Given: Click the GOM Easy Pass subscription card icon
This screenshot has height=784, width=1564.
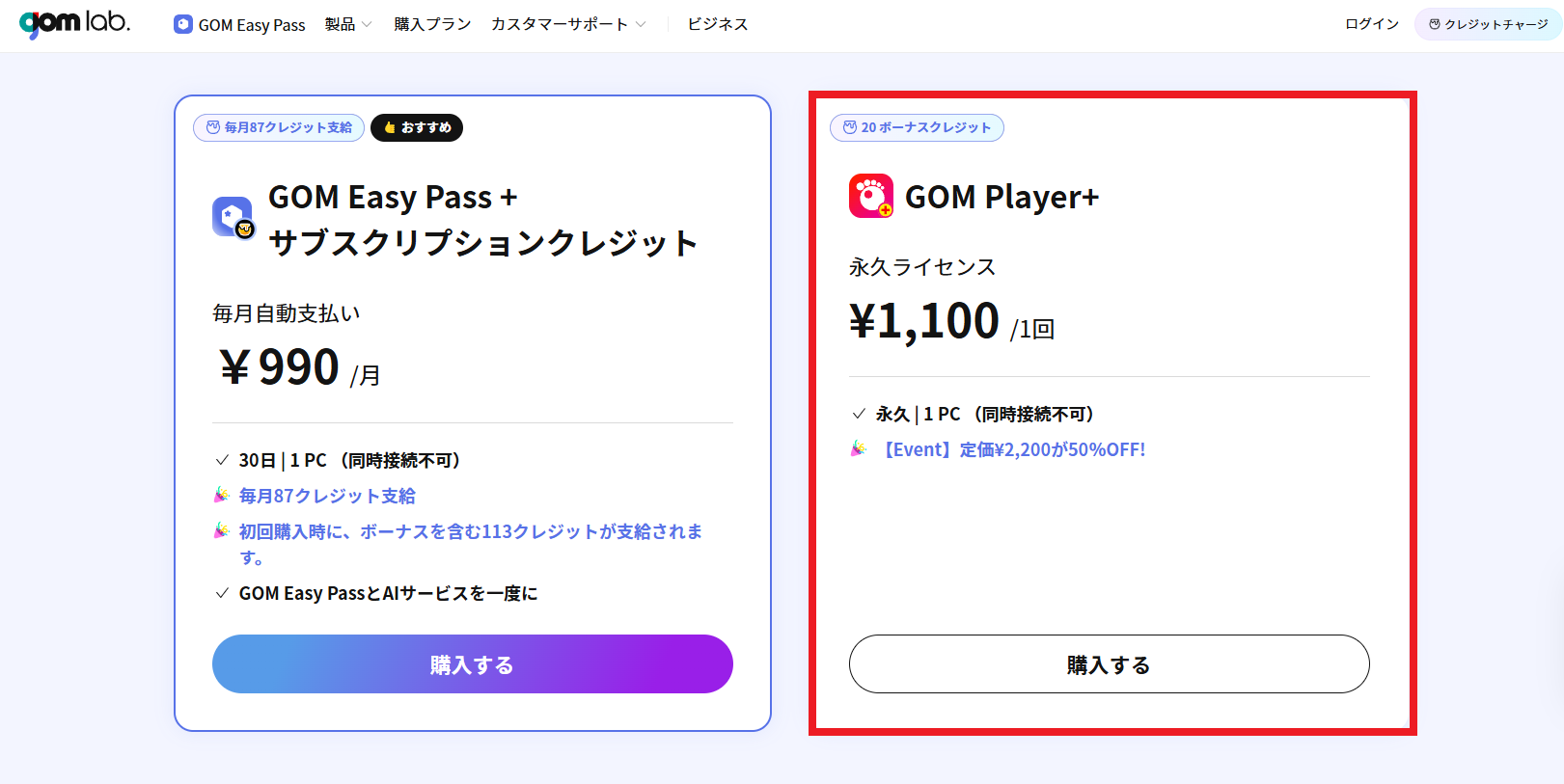Looking at the screenshot, I should coord(233,217).
